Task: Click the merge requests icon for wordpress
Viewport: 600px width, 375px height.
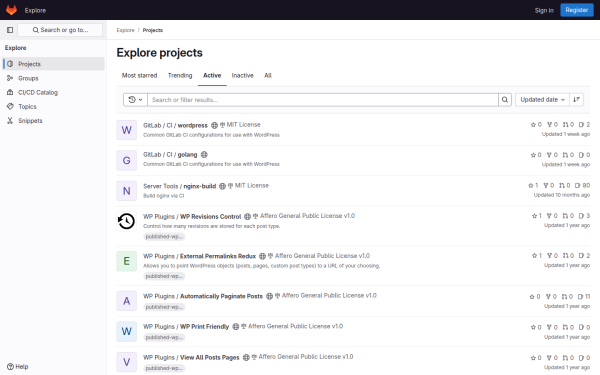Action: coord(566,125)
